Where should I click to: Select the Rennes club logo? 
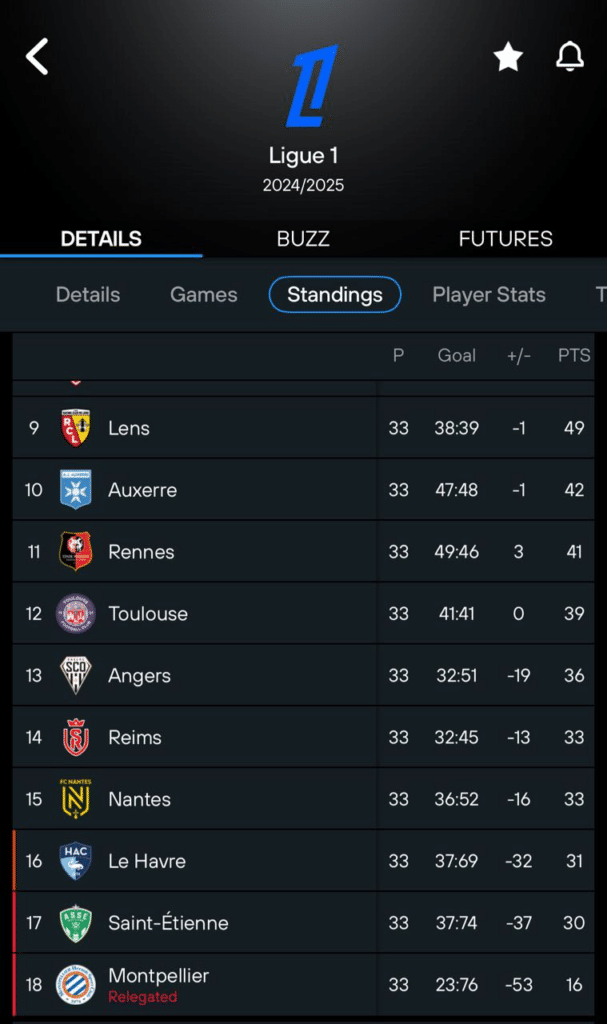coord(76,552)
